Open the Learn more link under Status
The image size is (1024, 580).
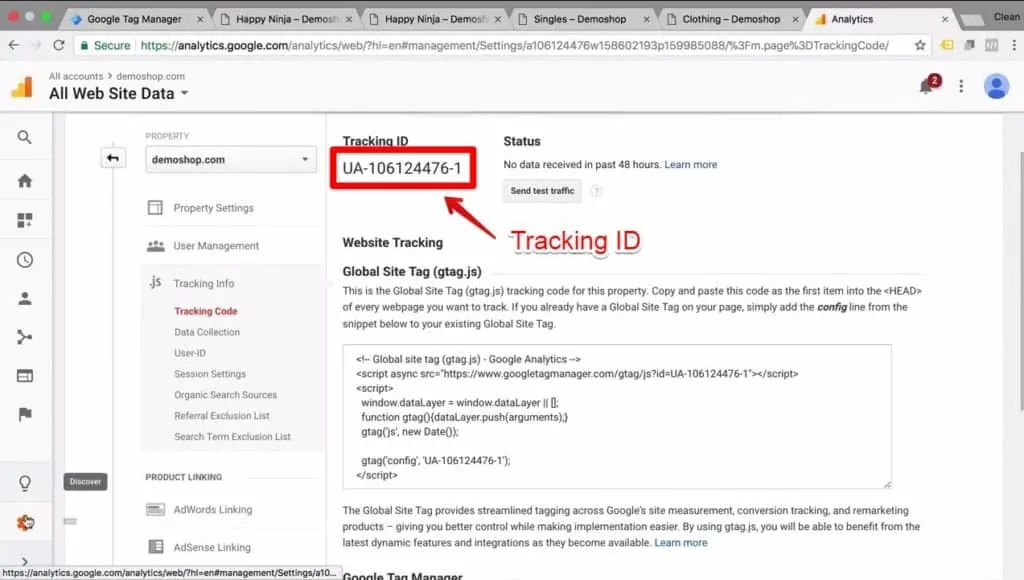pyautogui.click(x=690, y=164)
